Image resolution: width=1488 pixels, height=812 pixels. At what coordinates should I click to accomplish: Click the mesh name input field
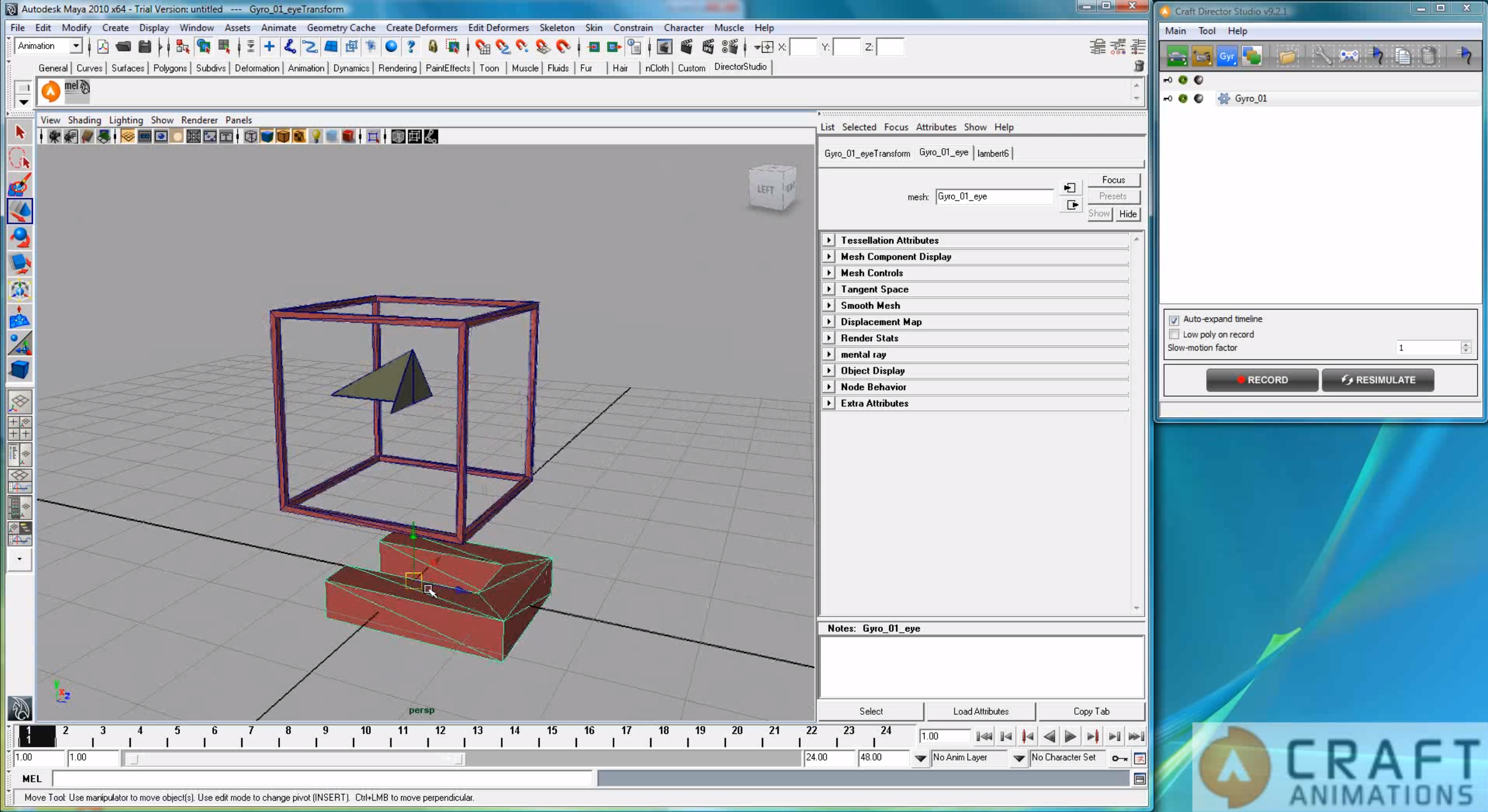994,197
